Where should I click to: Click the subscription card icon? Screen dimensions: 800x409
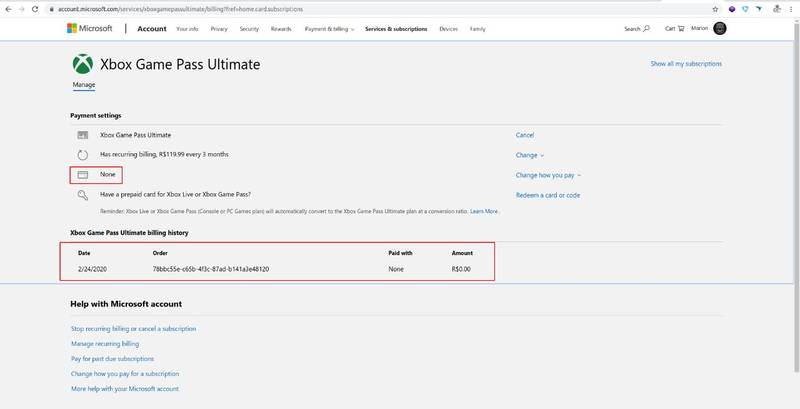point(83,135)
